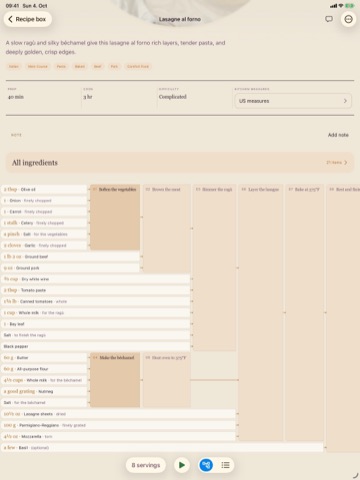This screenshot has height=480, width=360.
Task: Select Salt to finish the ragù row
Action: (x=96, y=335)
